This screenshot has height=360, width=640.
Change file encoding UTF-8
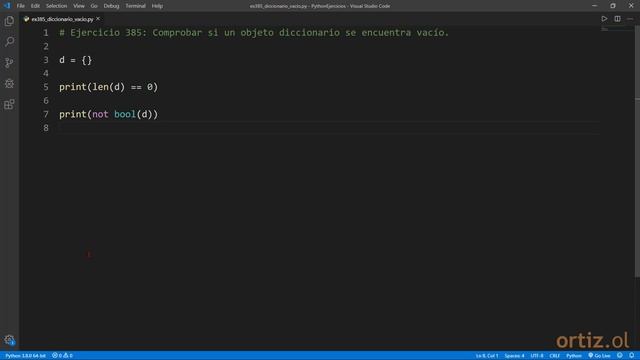[x=537, y=356]
